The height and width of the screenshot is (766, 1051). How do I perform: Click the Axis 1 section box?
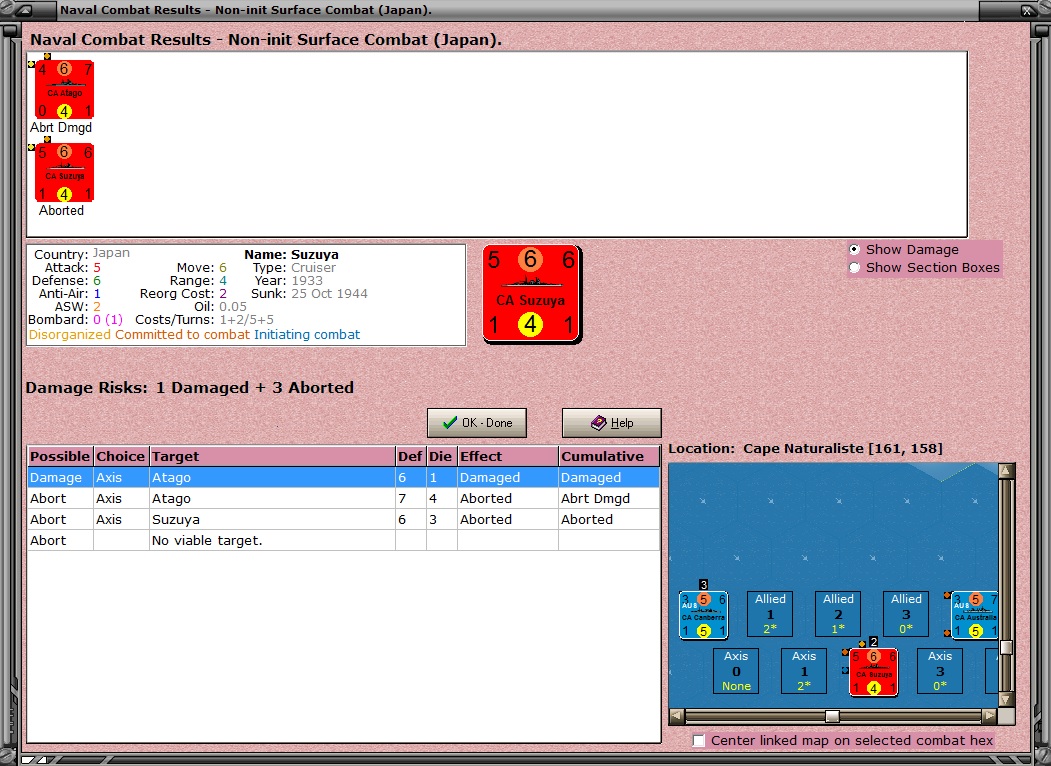804,671
